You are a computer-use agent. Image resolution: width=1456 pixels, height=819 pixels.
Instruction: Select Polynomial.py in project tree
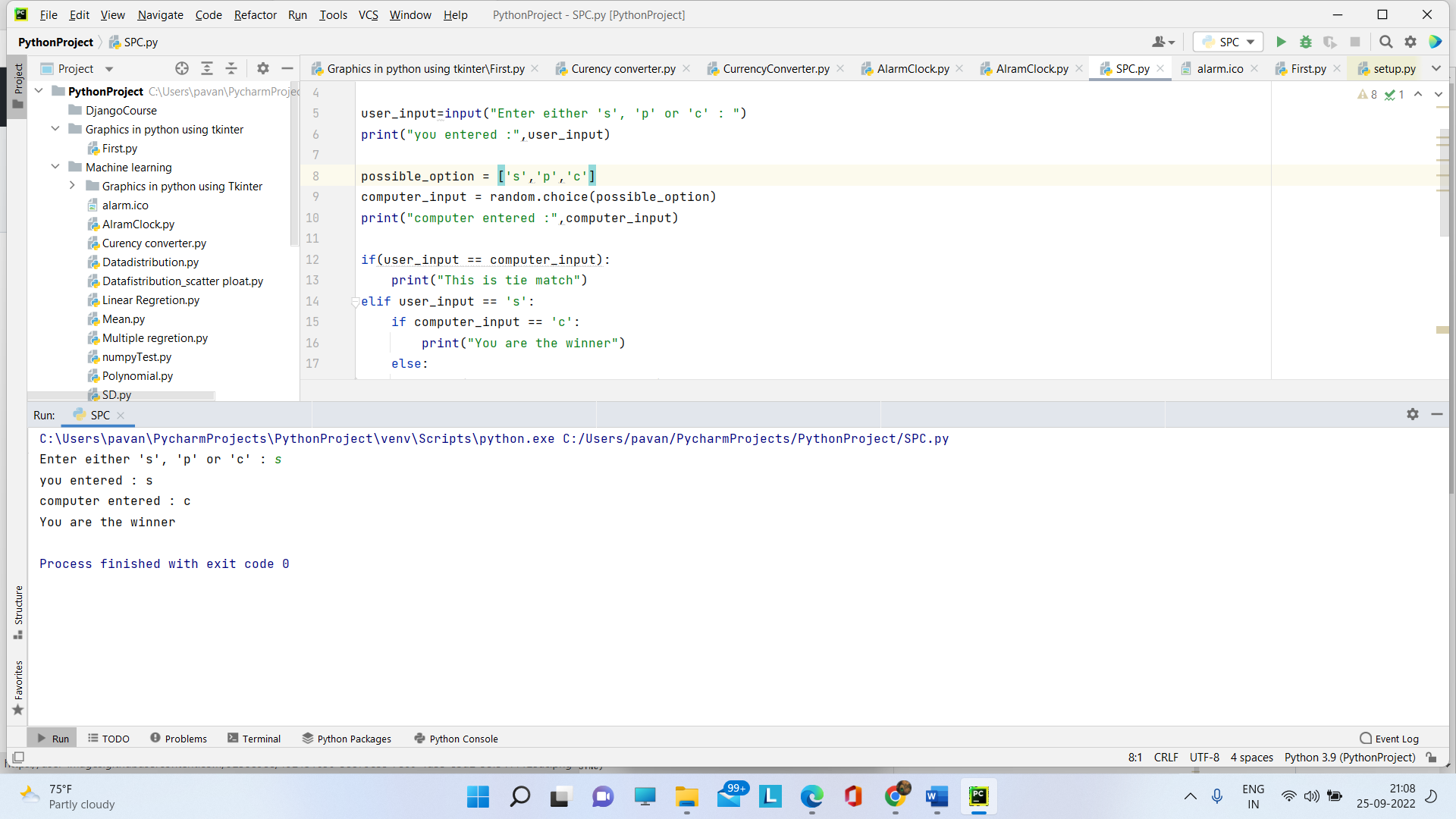tap(137, 376)
